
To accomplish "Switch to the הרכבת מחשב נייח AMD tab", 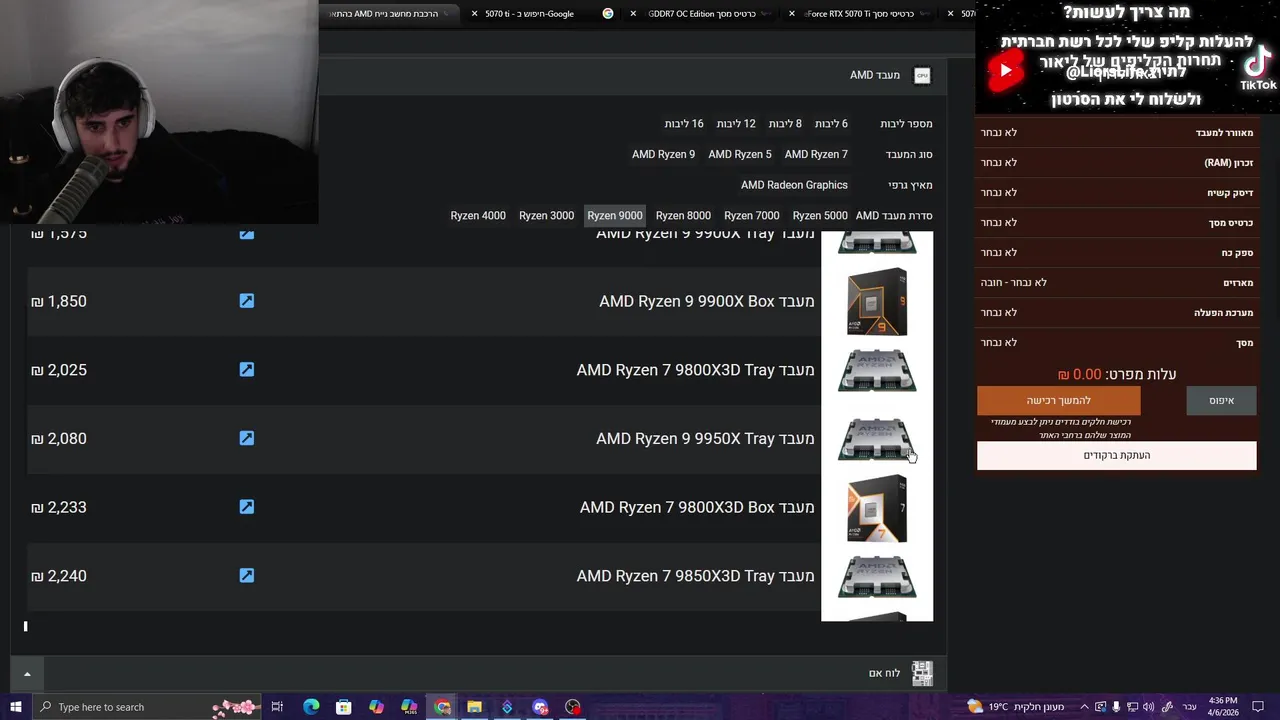I will tap(390, 14).
